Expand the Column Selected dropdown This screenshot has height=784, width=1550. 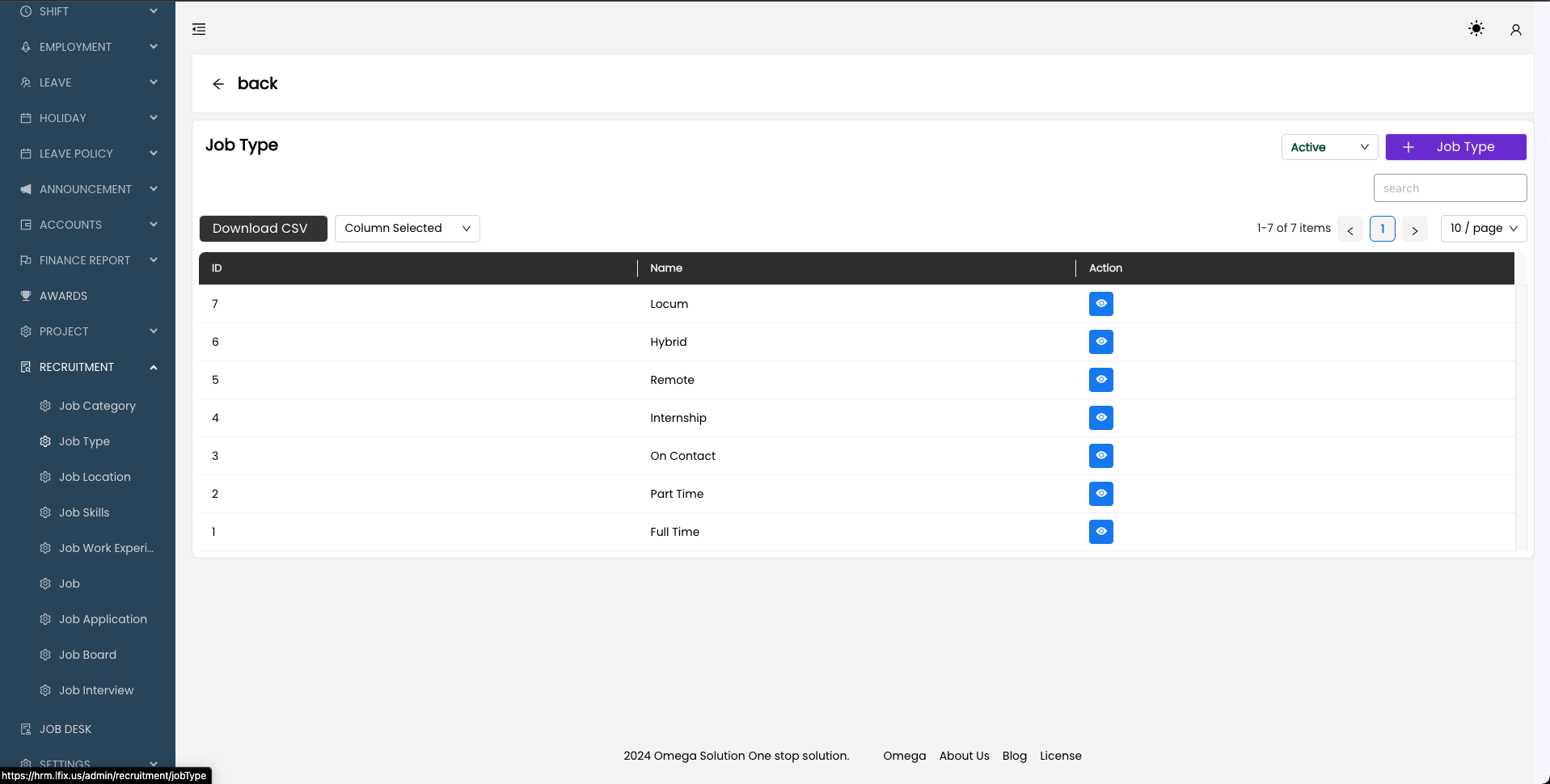[406, 228]
